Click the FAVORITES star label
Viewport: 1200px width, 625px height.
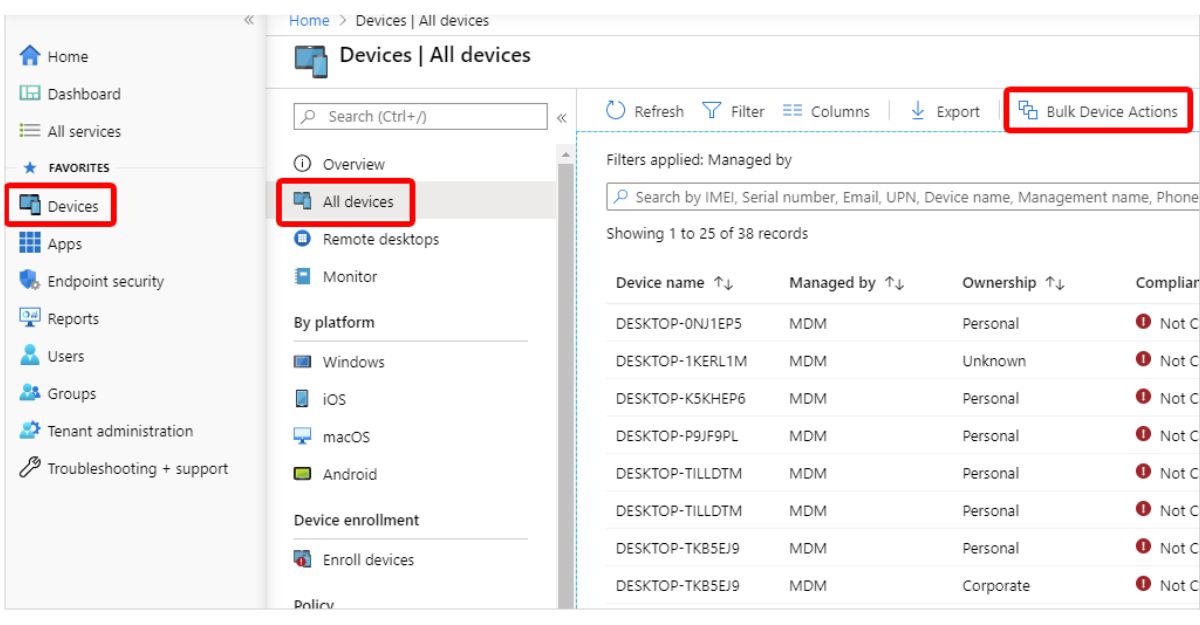pyautogui.click(x=65, y=168)
